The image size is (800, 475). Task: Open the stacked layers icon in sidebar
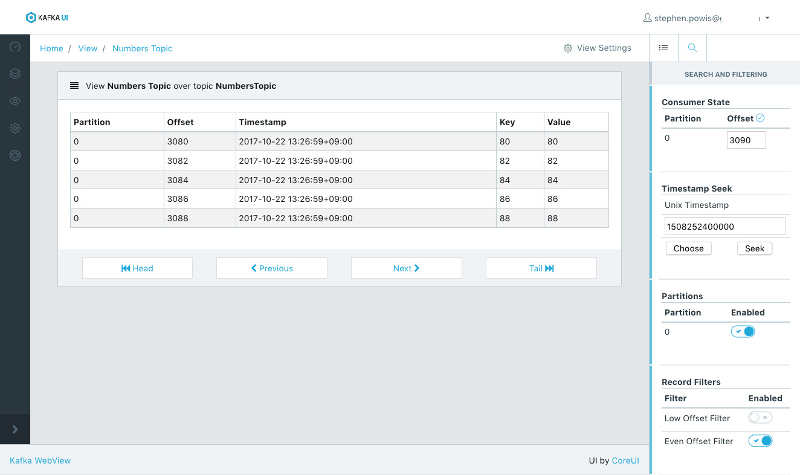coord(15,74)
